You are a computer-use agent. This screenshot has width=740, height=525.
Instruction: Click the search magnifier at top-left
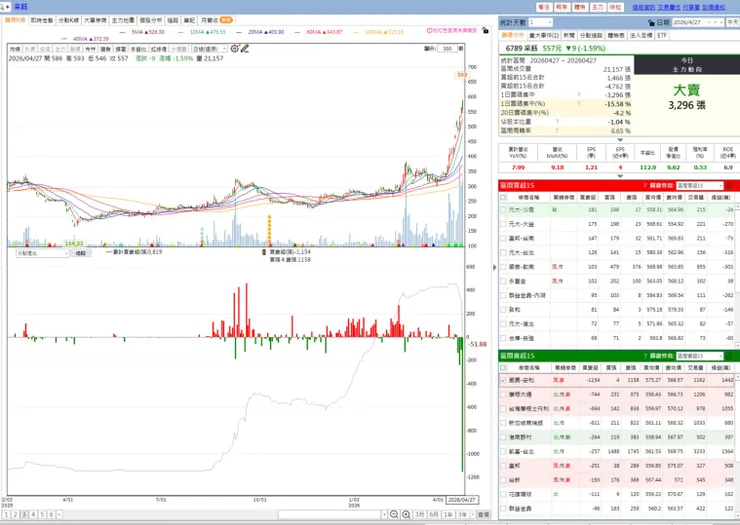[4, 7]
